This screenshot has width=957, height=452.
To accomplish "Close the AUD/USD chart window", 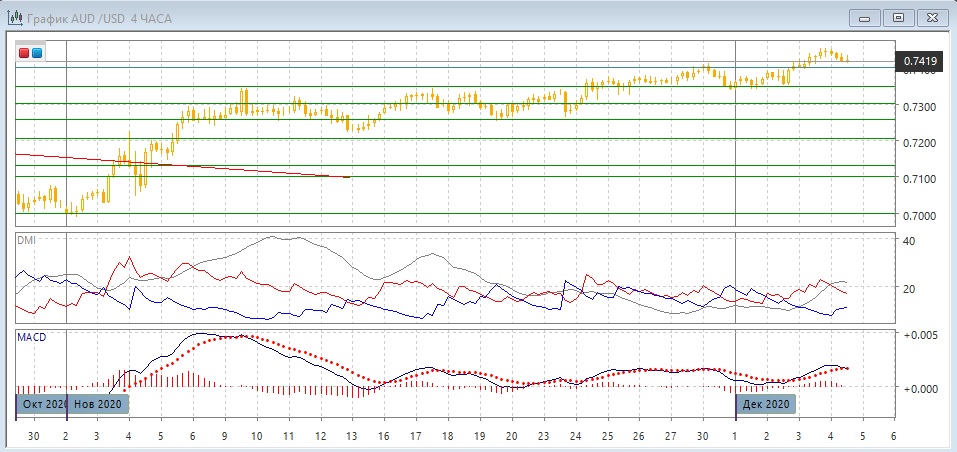I will [930, 17].
